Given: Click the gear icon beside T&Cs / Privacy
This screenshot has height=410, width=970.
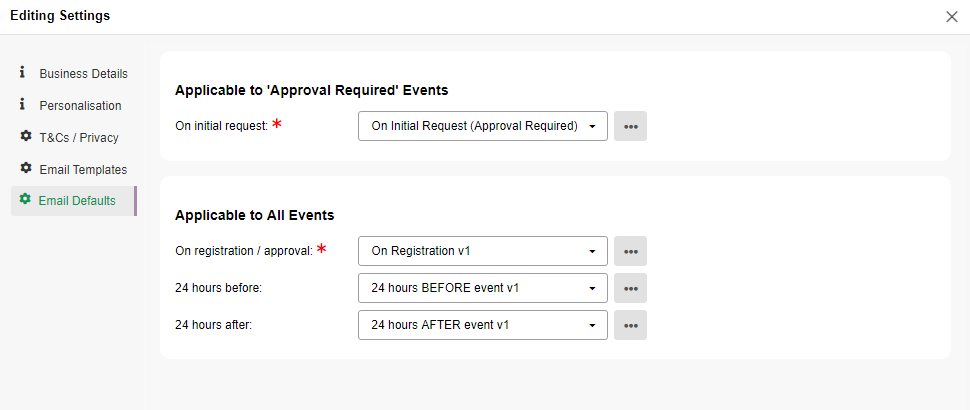Looking at the screenshot, I should (x=25, y=137).
